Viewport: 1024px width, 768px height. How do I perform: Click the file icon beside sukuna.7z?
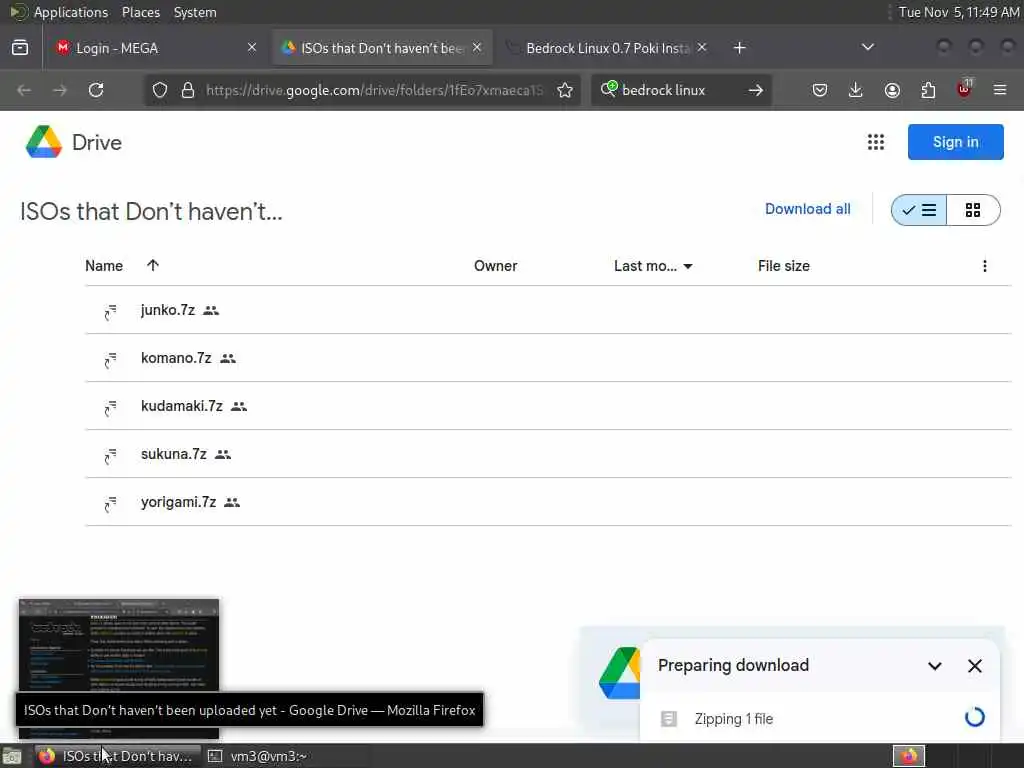pos(110,455)
